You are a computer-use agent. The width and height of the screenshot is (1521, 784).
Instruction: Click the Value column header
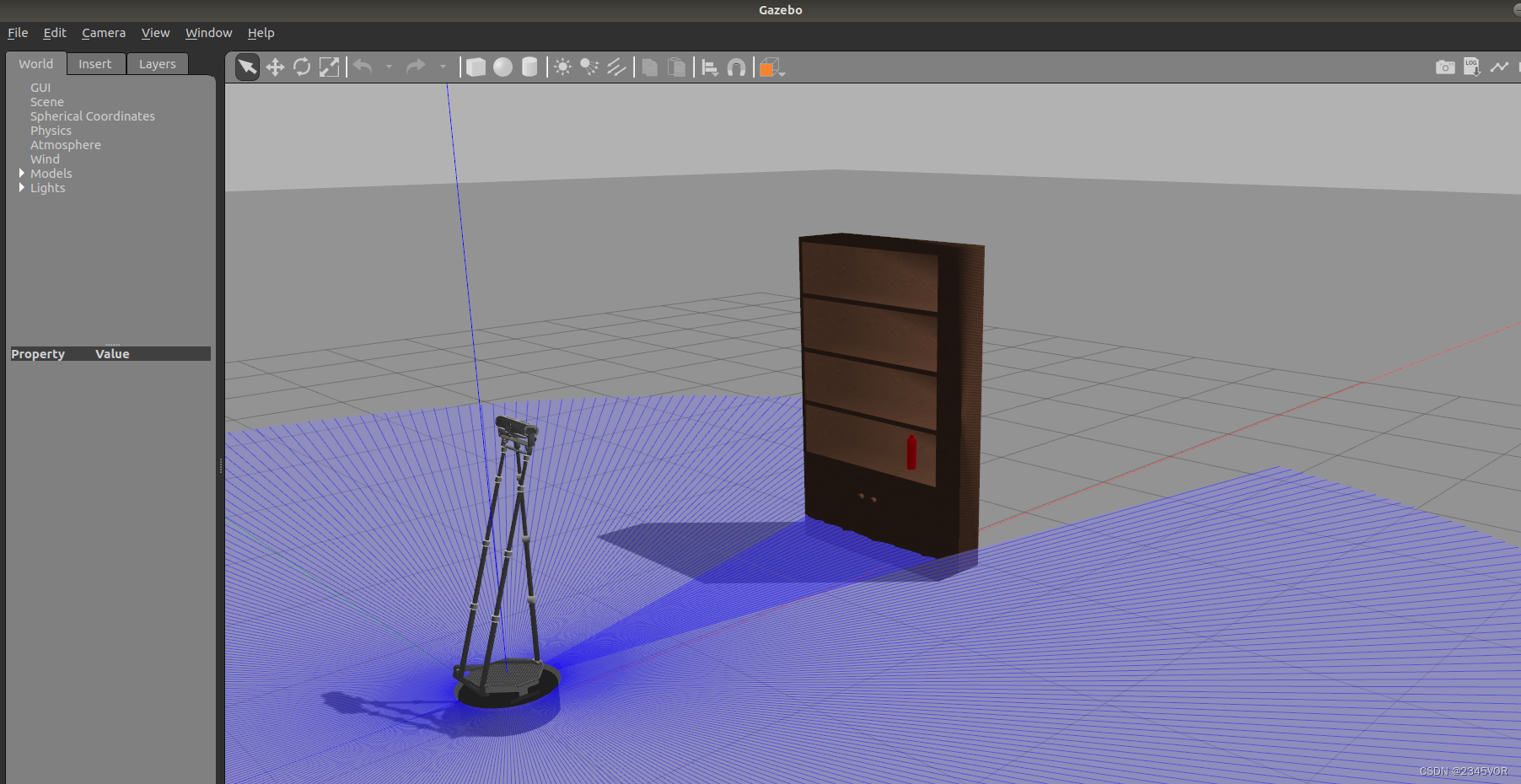[x=112, y=354]
